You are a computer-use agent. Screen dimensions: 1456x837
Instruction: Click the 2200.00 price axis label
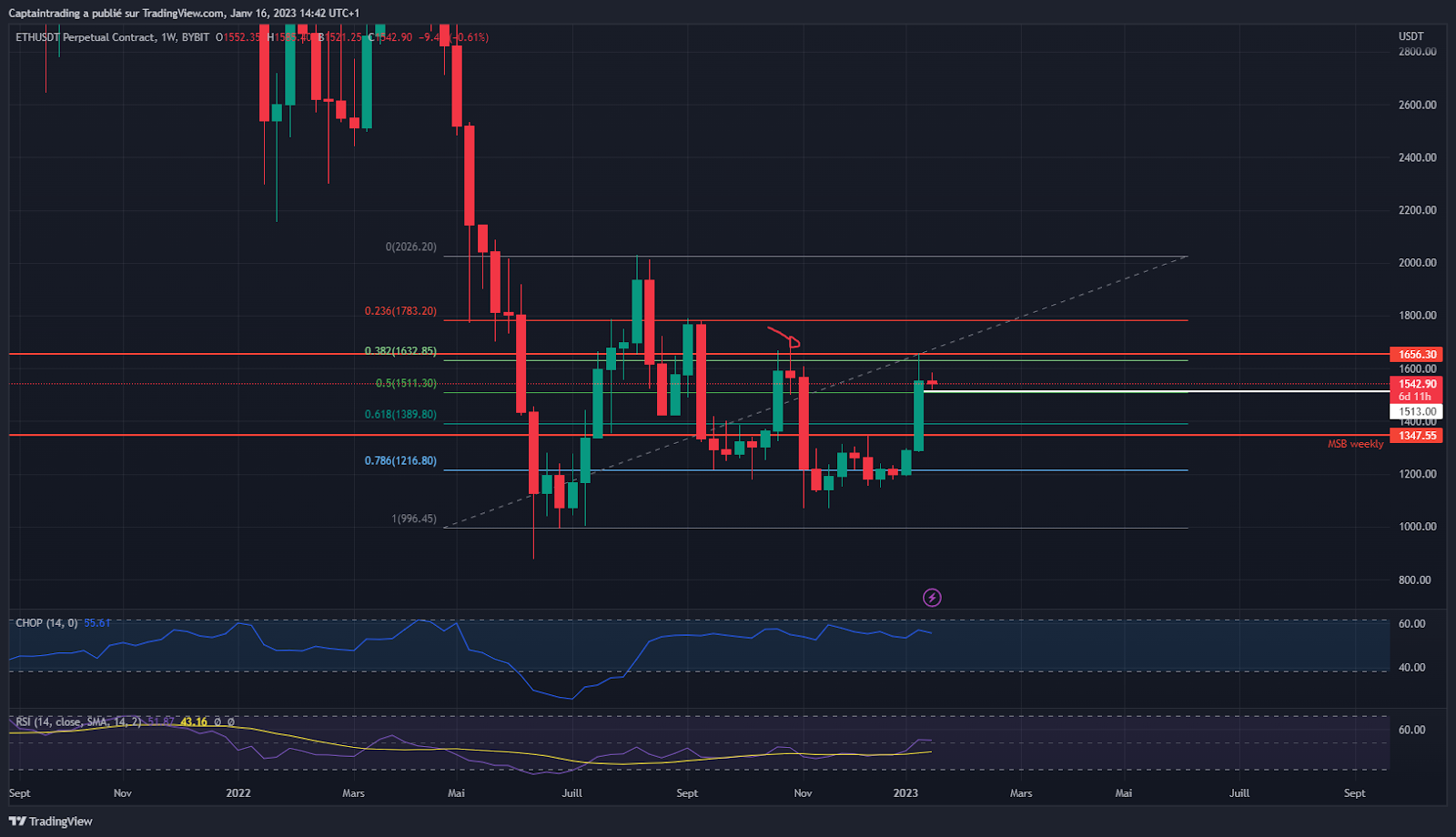click(x=1418, y=210)
